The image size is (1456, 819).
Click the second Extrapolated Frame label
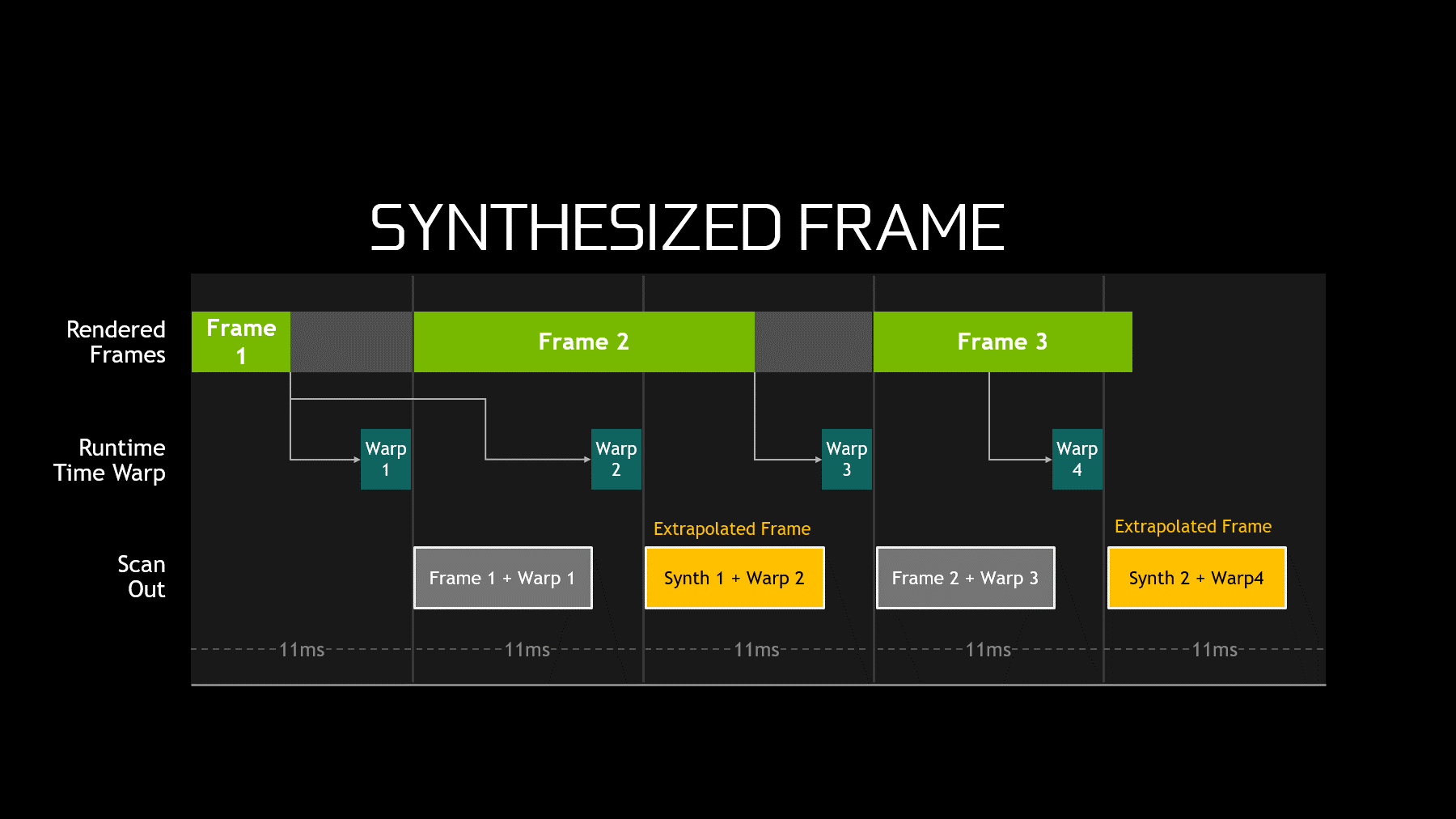pos(1192,526)
